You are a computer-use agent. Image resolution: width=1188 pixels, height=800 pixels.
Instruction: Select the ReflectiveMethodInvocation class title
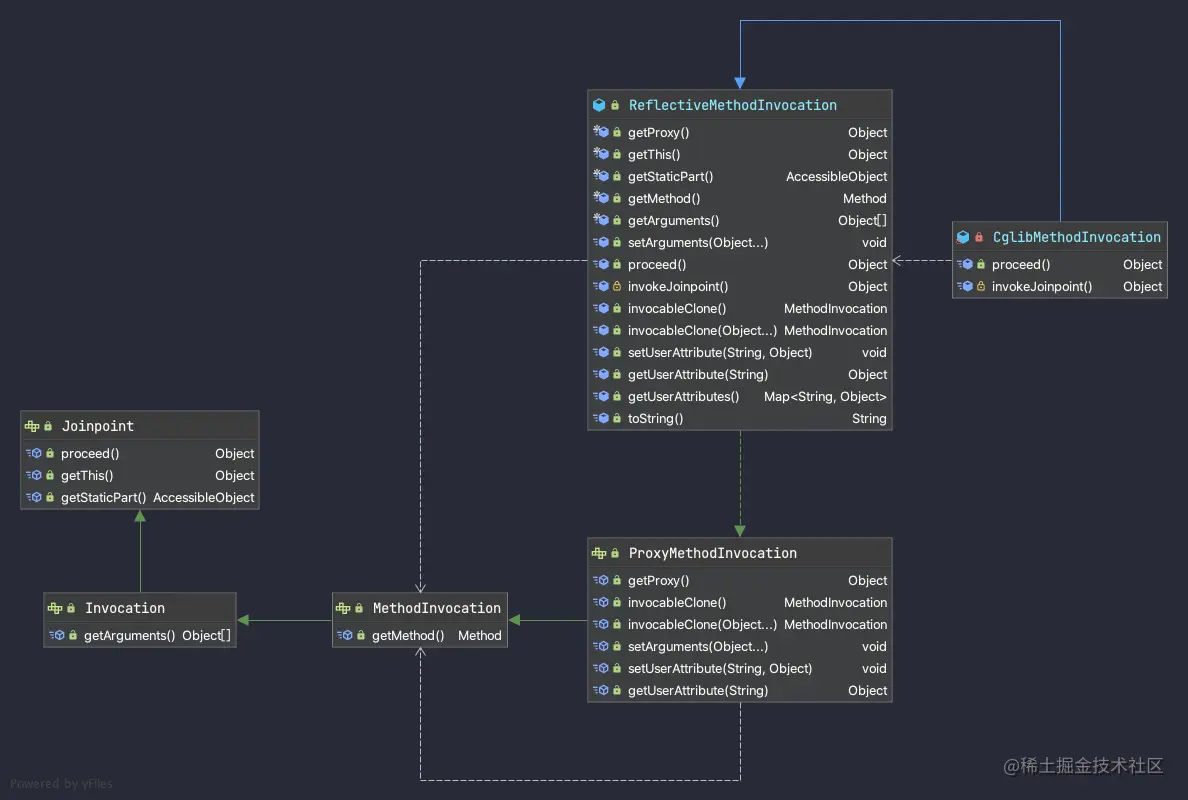click(x=733, y=105)
